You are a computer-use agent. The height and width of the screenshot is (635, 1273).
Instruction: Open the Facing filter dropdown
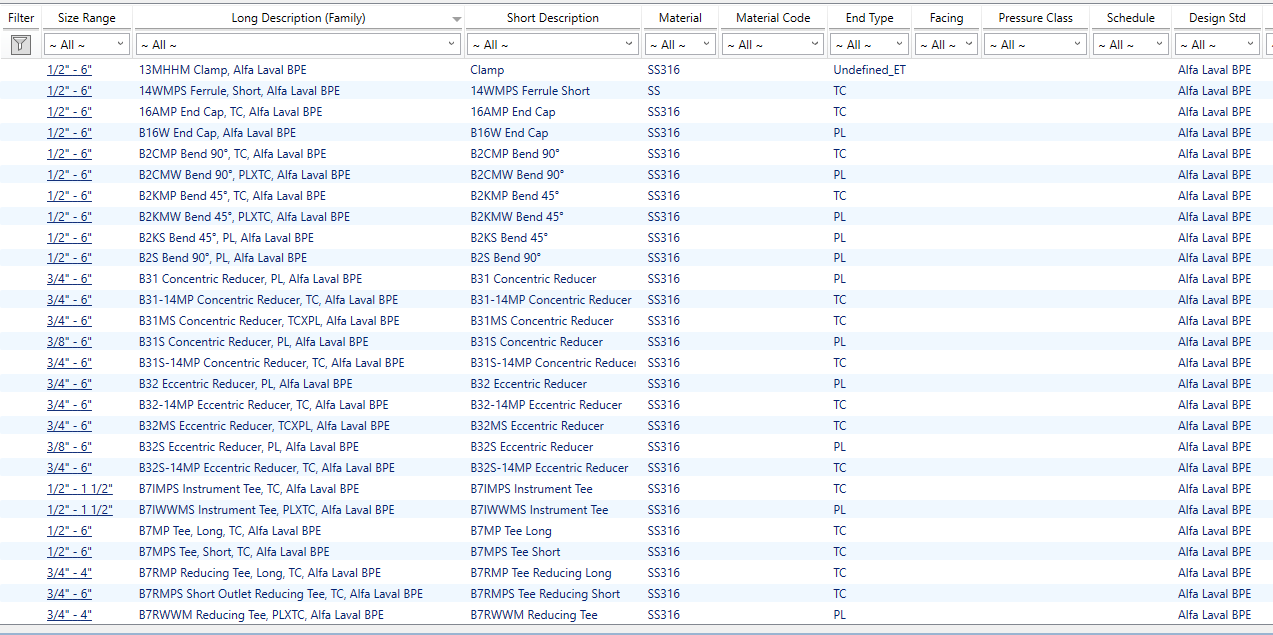[946, 44]
